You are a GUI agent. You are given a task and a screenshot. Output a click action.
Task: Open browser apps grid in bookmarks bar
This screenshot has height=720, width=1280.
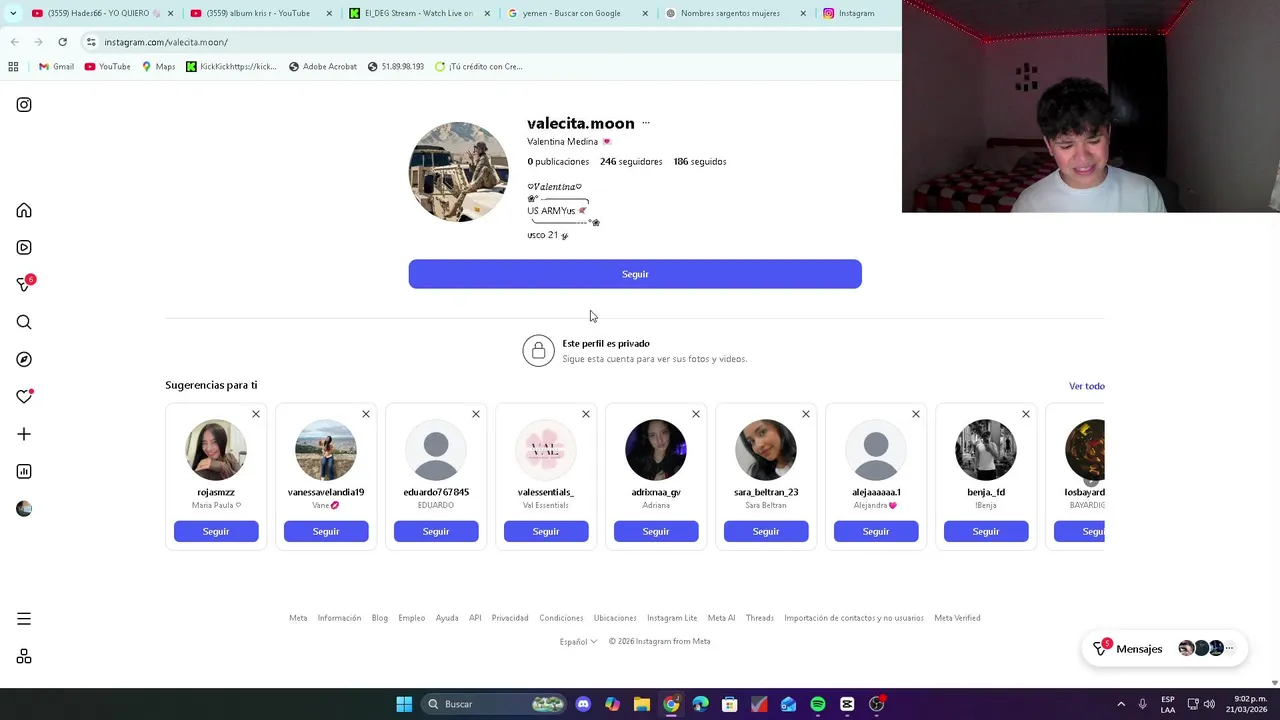(x=13, y=67)
